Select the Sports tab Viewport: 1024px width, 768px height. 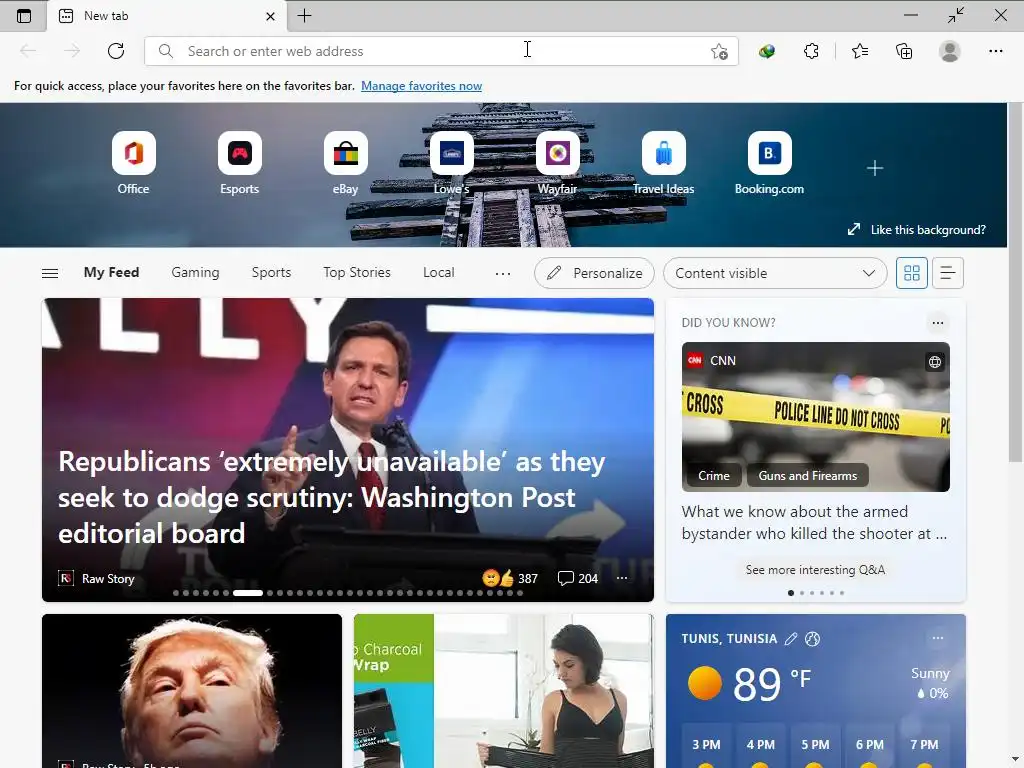coord(271,272)
